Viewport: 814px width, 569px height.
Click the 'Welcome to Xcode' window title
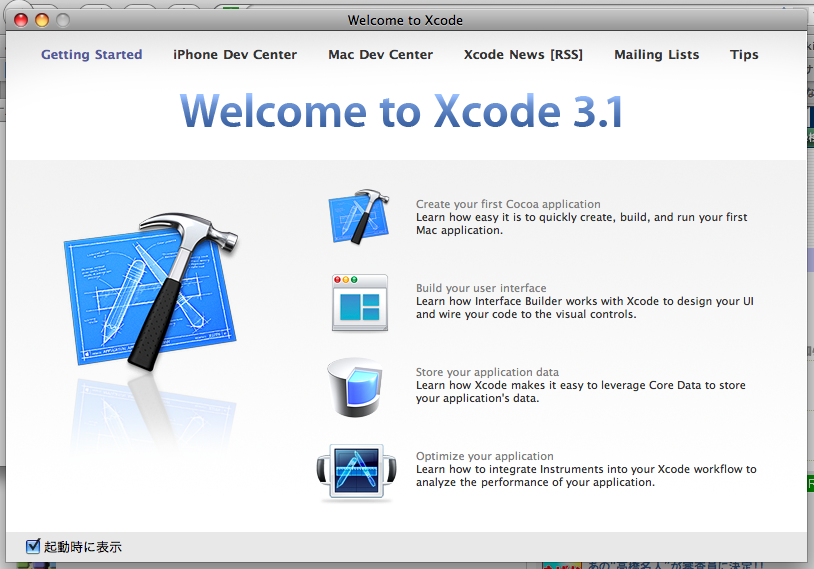tap(405, 20)
